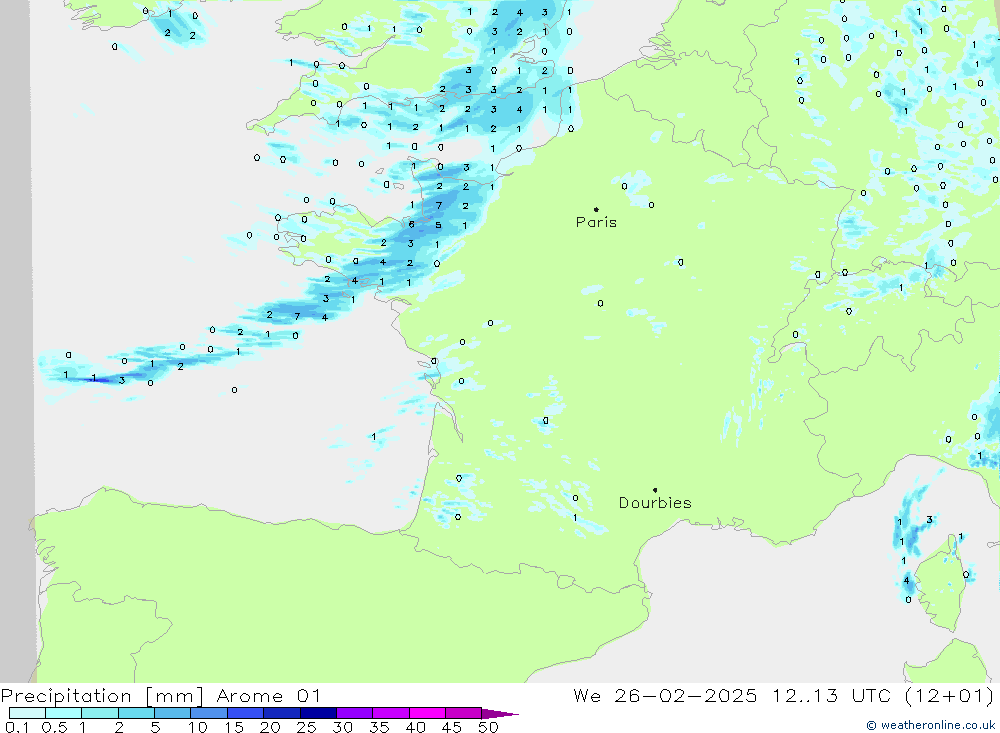Click the legend scale label "0.1"

point(17,727)
